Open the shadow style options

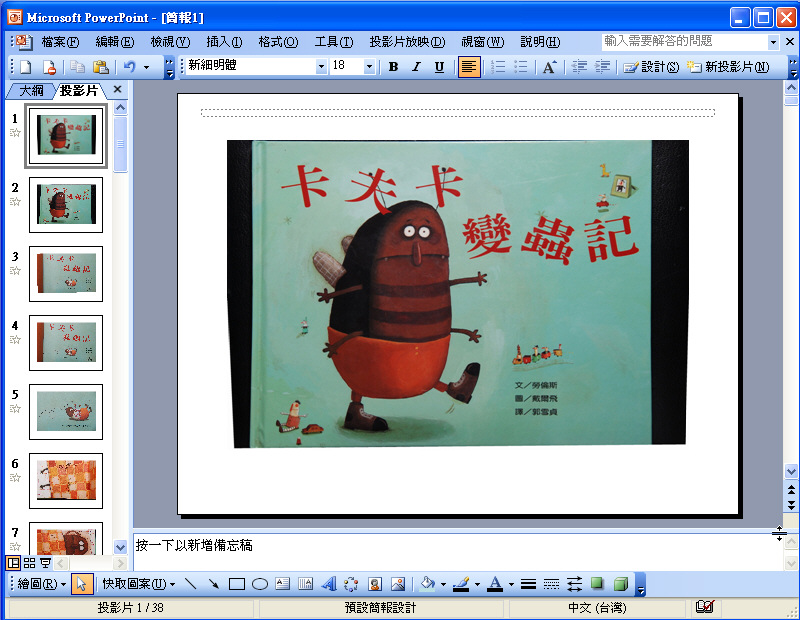597,584
